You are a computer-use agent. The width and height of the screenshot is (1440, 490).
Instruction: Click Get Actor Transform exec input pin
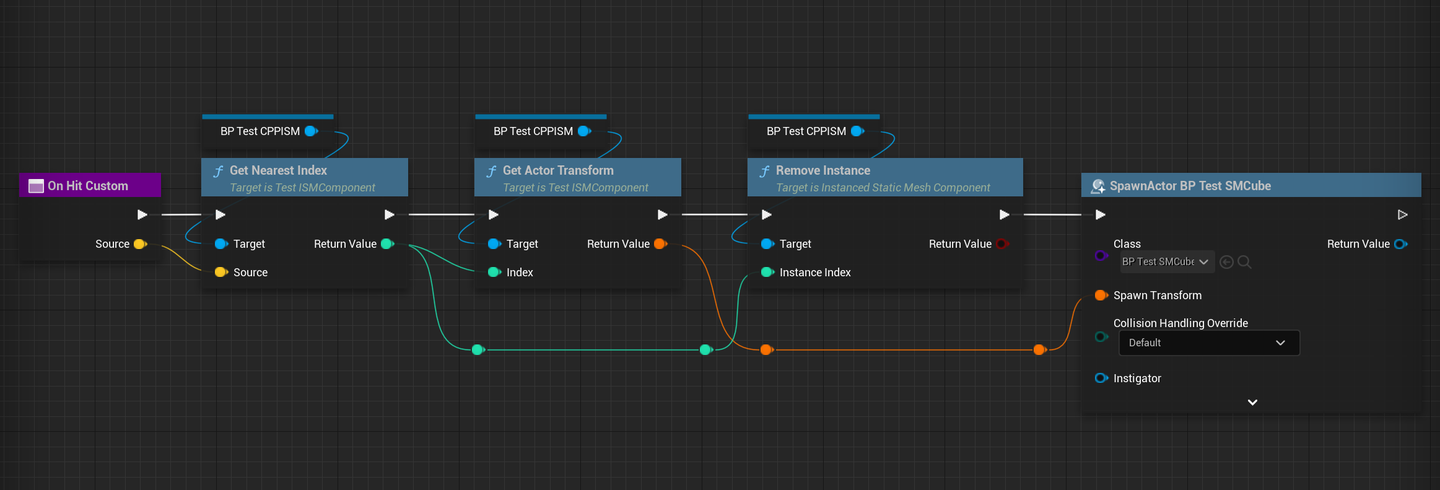[x=493, y=214]
